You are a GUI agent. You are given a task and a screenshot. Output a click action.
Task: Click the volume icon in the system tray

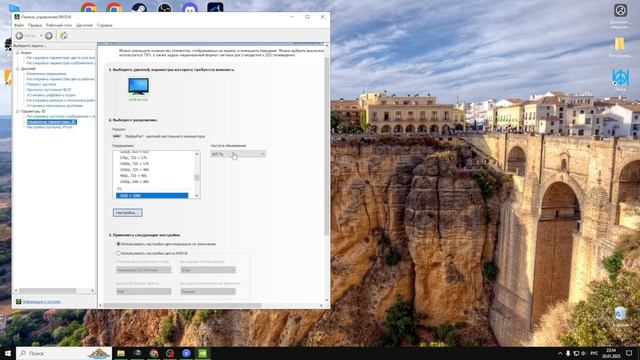point(583,353)
